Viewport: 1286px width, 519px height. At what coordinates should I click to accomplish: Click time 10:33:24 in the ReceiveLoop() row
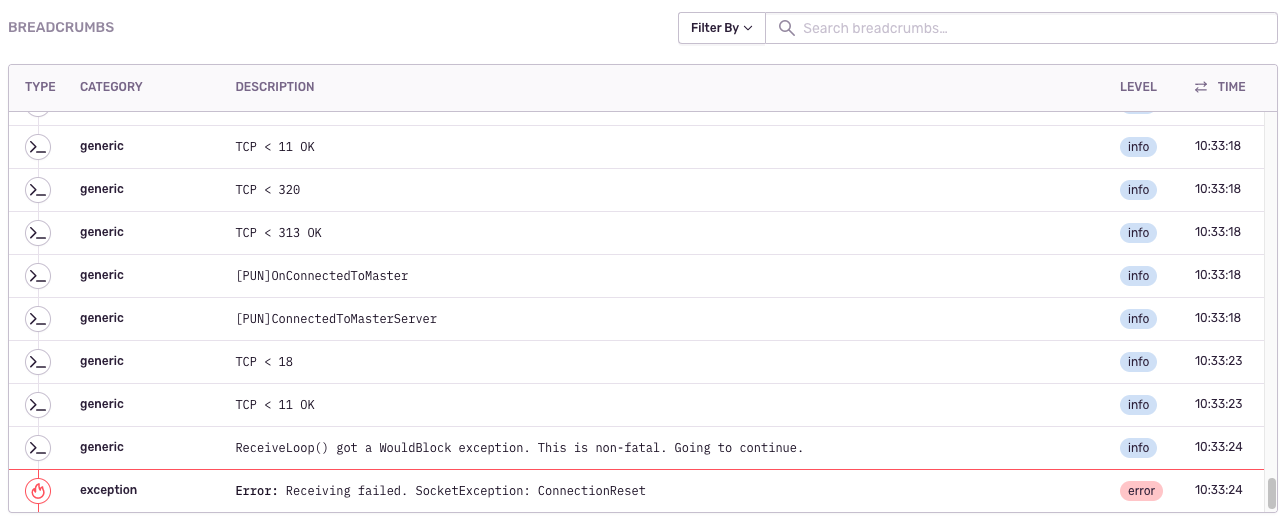tap(1218, 448)
